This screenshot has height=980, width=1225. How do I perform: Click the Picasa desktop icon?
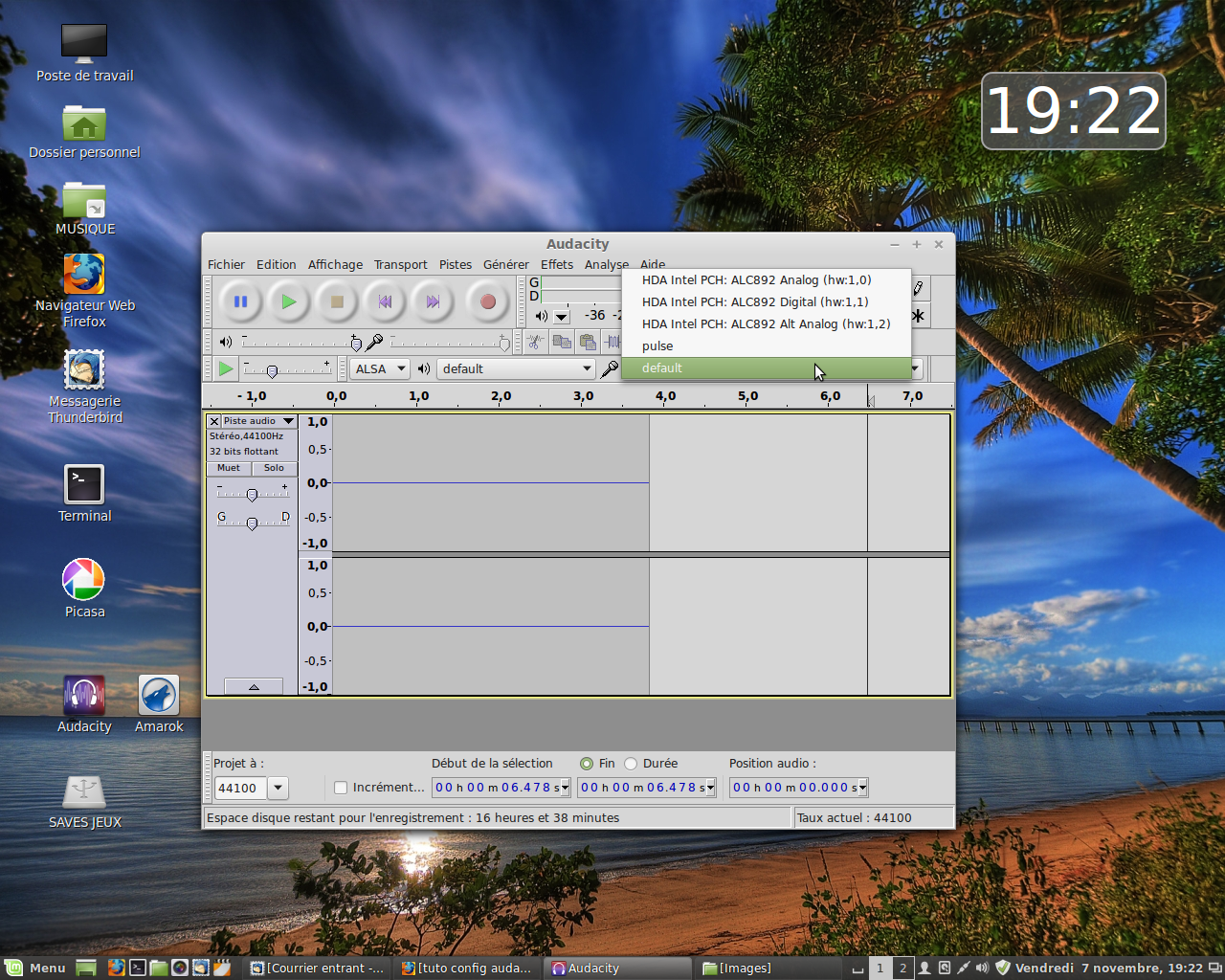coord(84,589)
